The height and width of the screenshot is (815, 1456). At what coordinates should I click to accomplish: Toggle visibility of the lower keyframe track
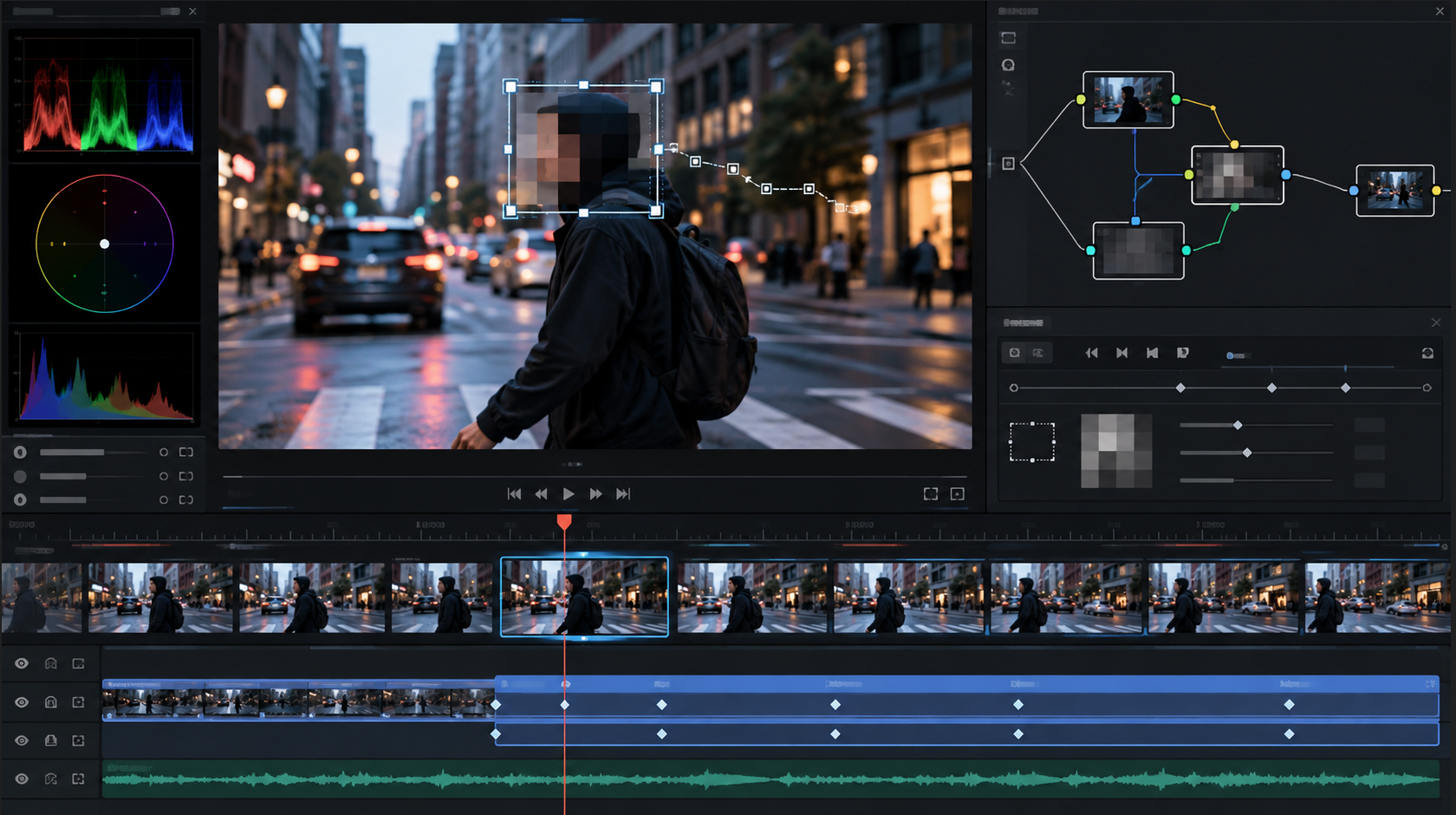22,740
